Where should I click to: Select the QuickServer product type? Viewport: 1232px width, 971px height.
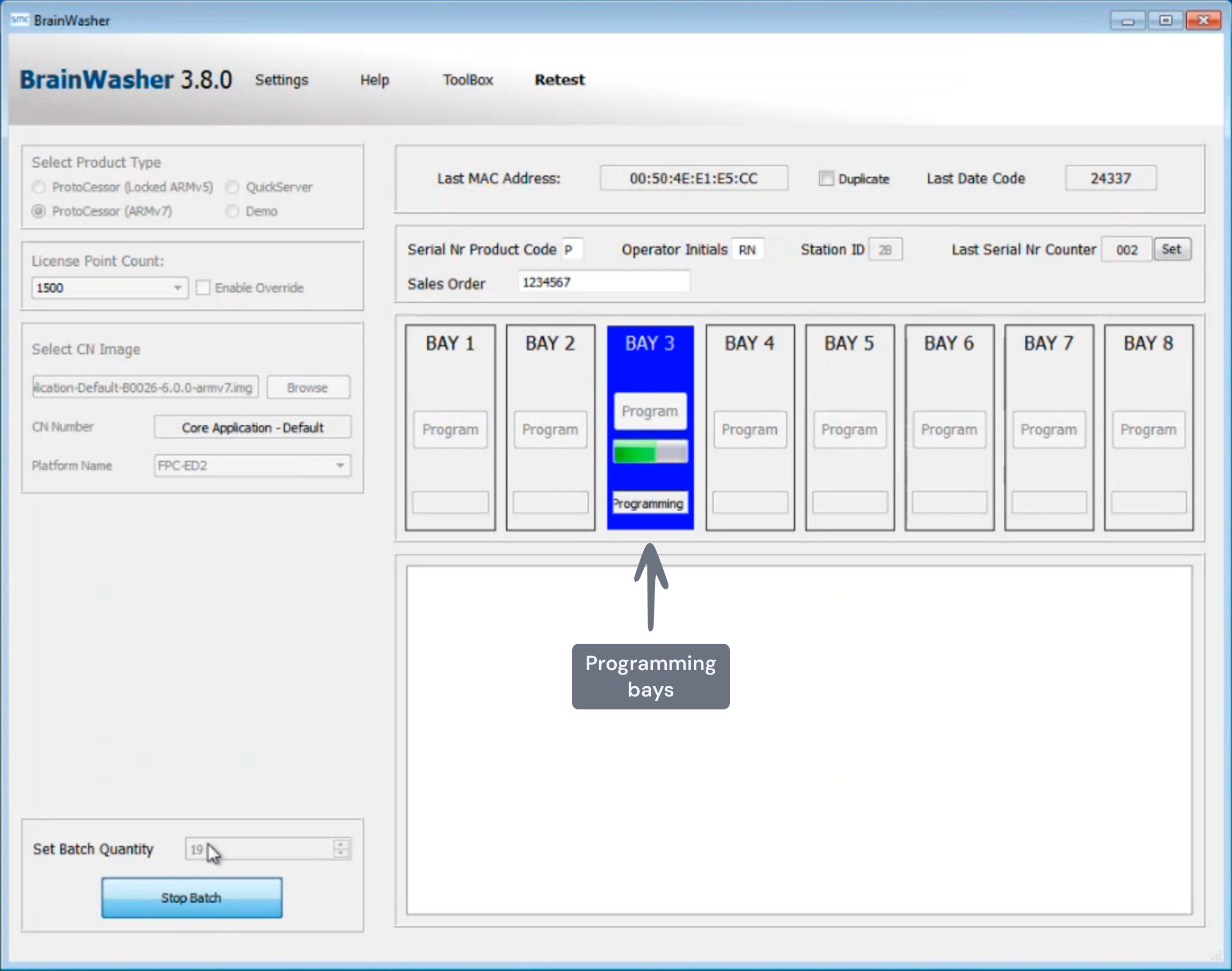tap(232, 187)
